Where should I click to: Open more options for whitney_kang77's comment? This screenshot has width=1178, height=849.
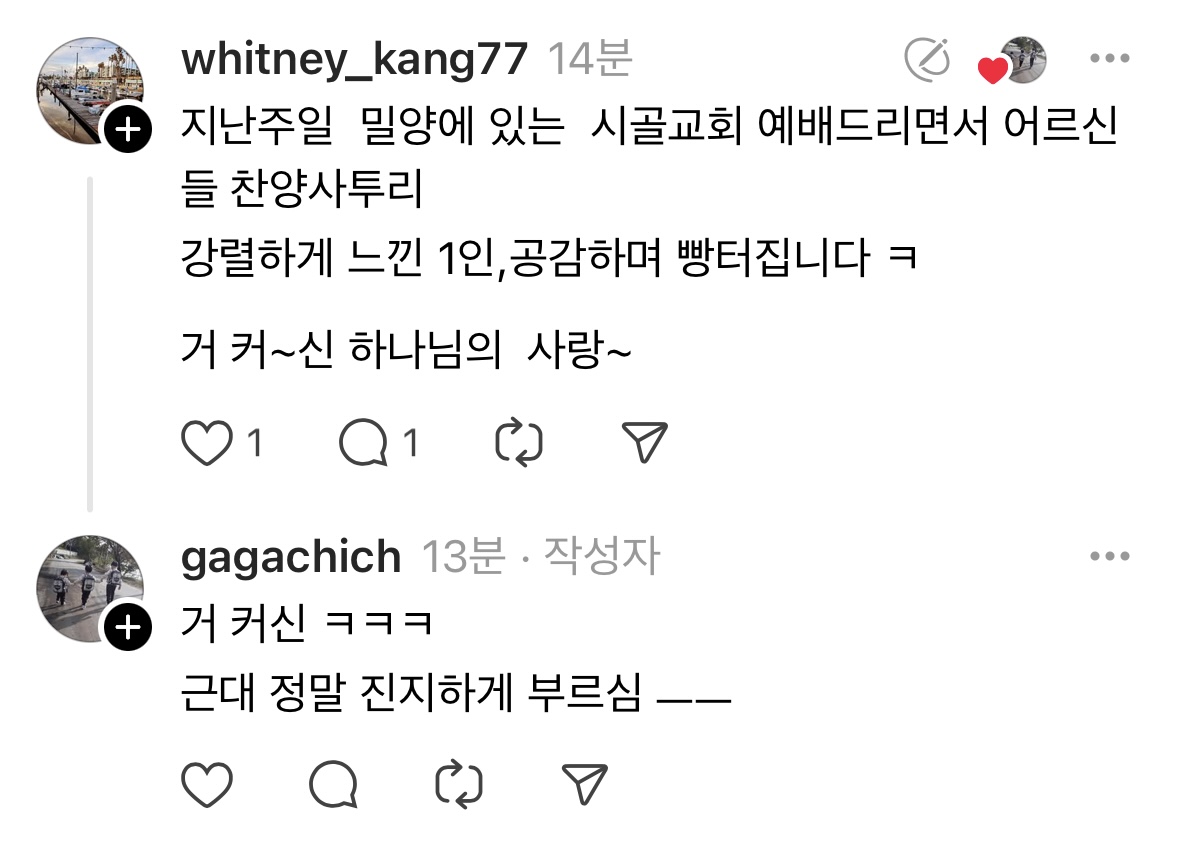[1110, 58]
